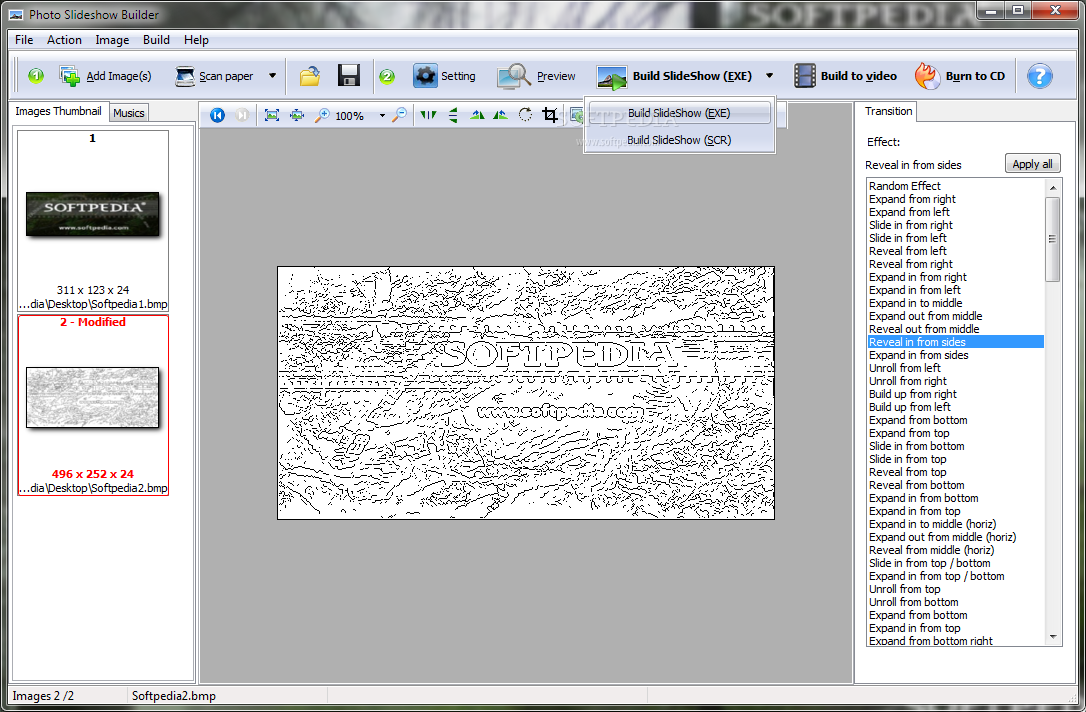The image size is (1086, 712).
Task: Switch to the Musics tab
Action: point(129,113)
